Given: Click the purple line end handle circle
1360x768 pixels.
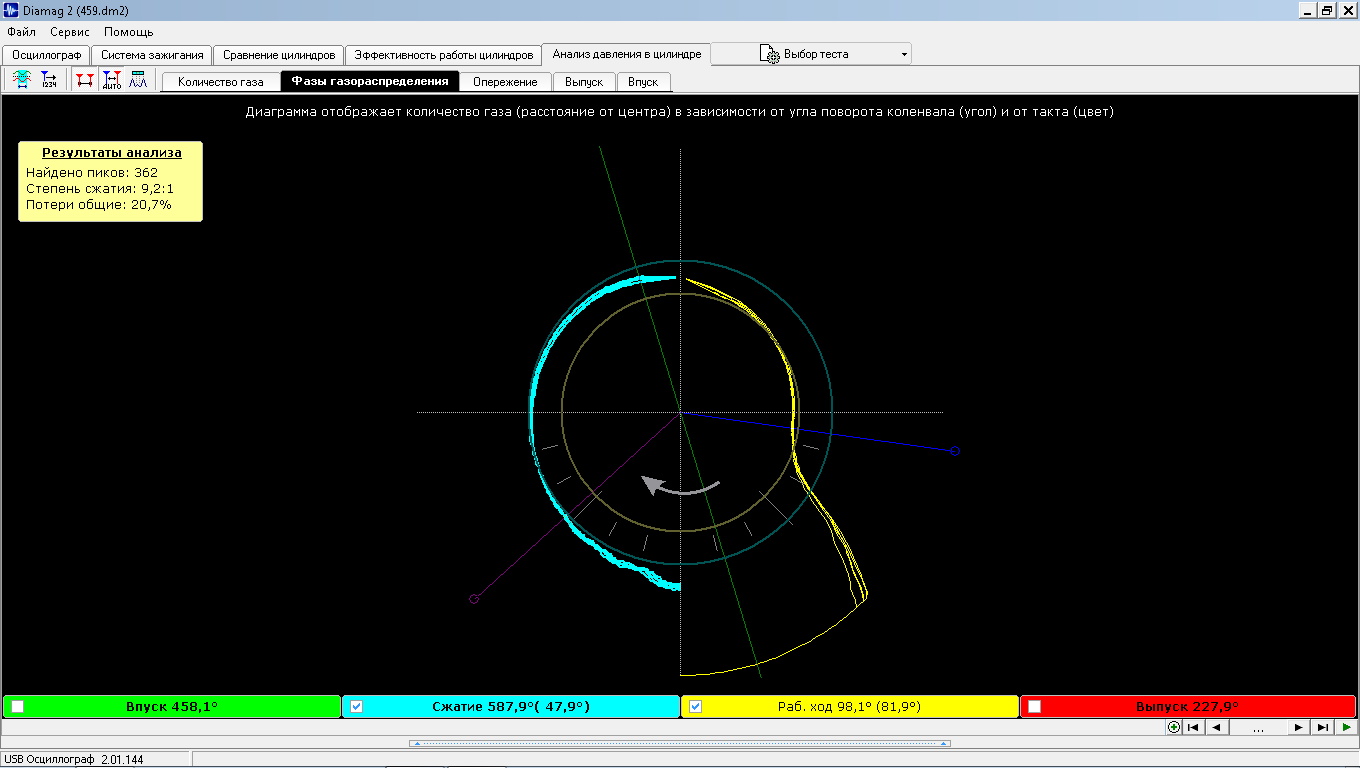Looking at the screenshot, I should 474,599.
